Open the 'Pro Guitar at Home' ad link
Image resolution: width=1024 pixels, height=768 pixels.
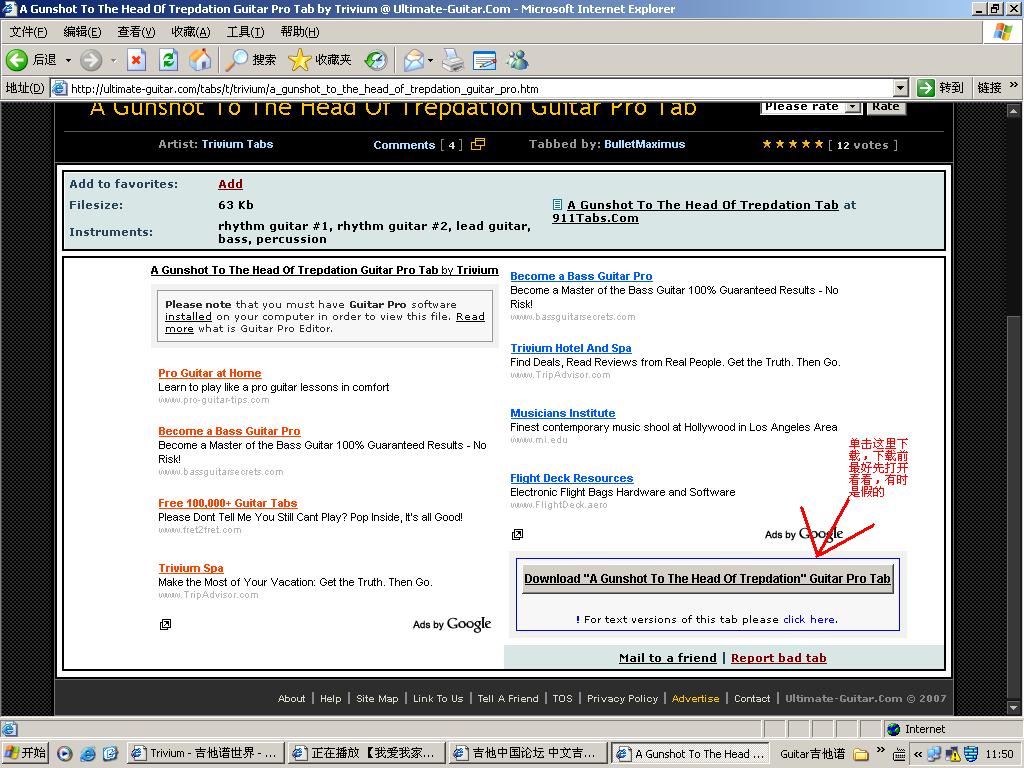click(210, 373)
